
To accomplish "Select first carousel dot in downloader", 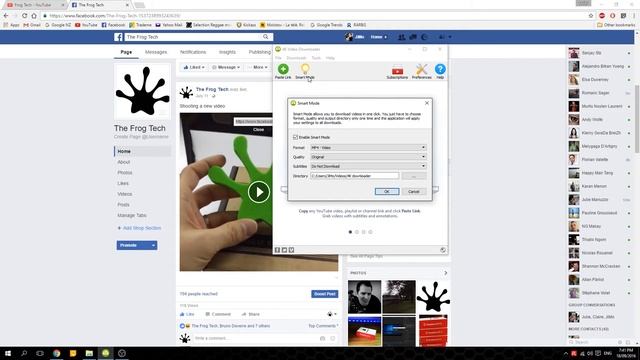I will coord(350,232).
